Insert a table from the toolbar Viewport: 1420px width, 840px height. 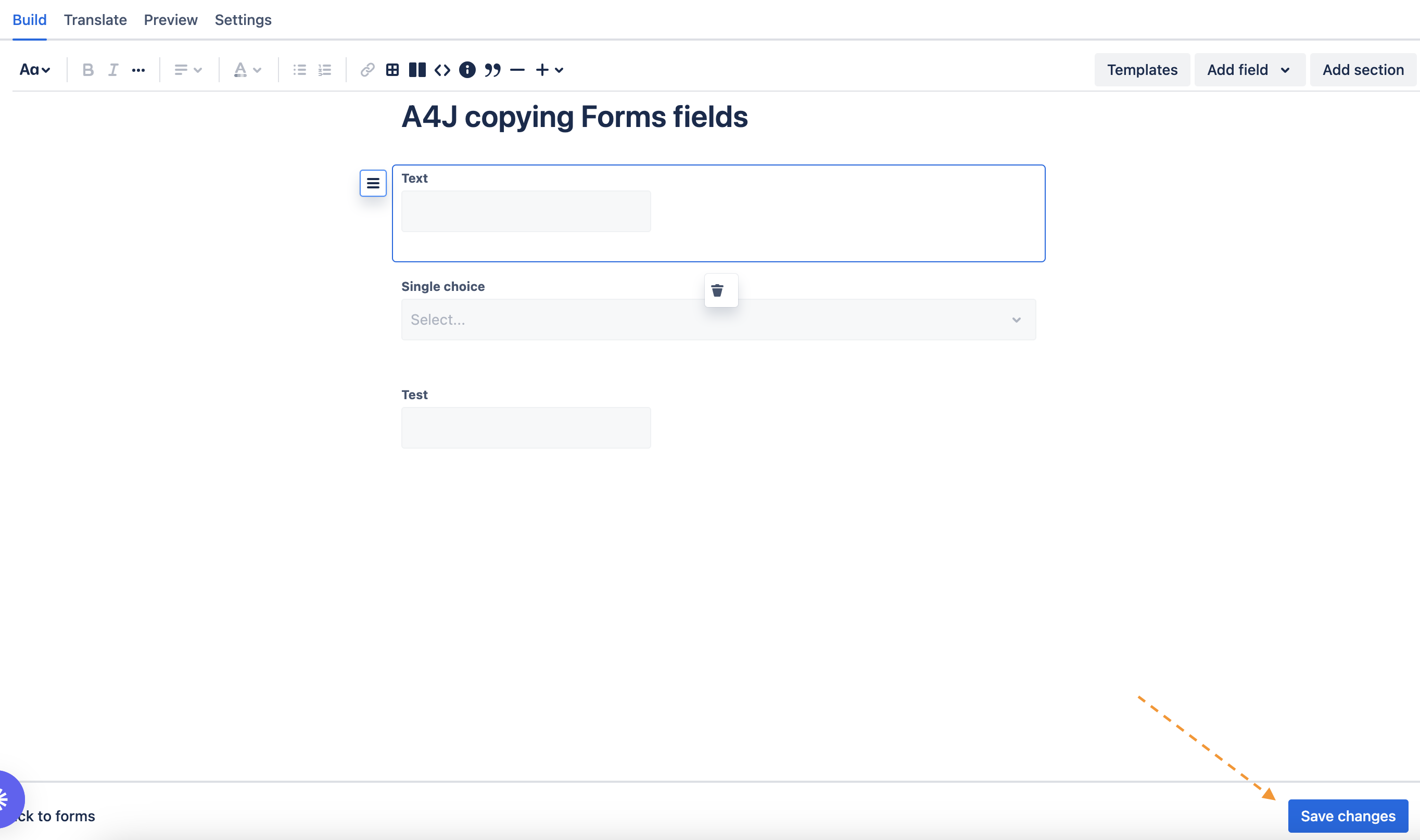tap(392, 69)
